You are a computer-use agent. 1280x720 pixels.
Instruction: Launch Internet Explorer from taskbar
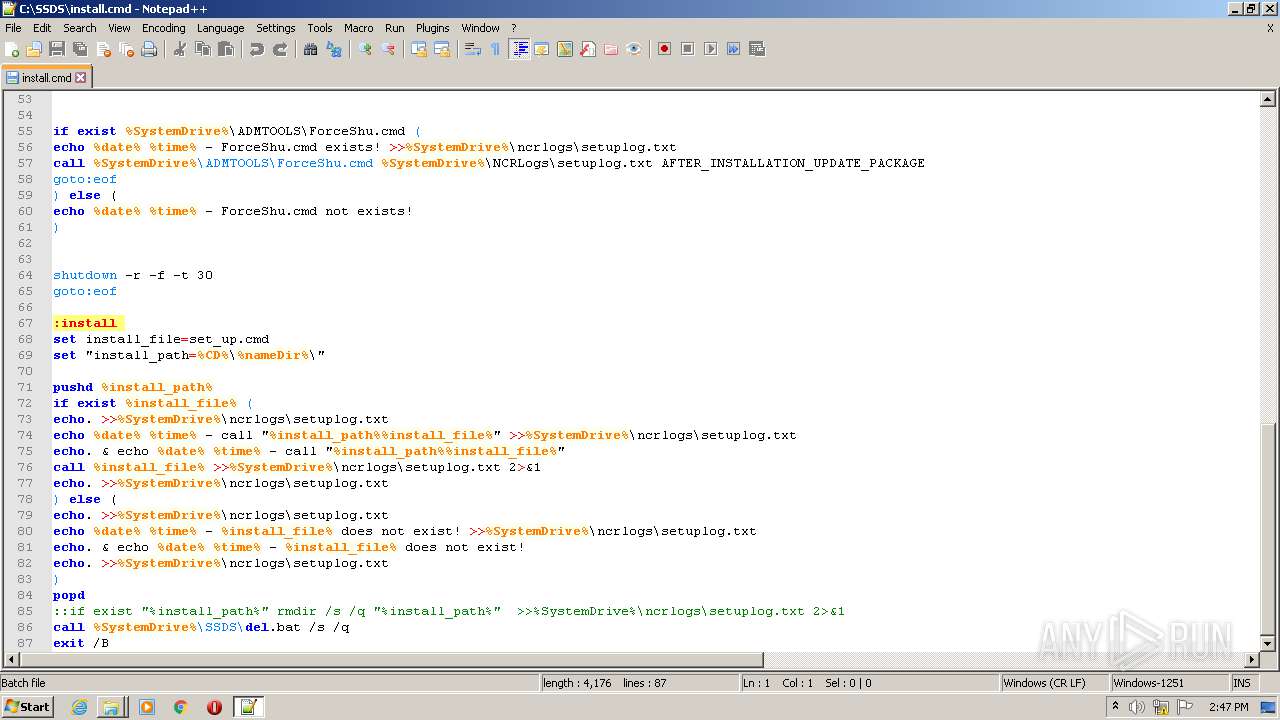tap(80, 707)
